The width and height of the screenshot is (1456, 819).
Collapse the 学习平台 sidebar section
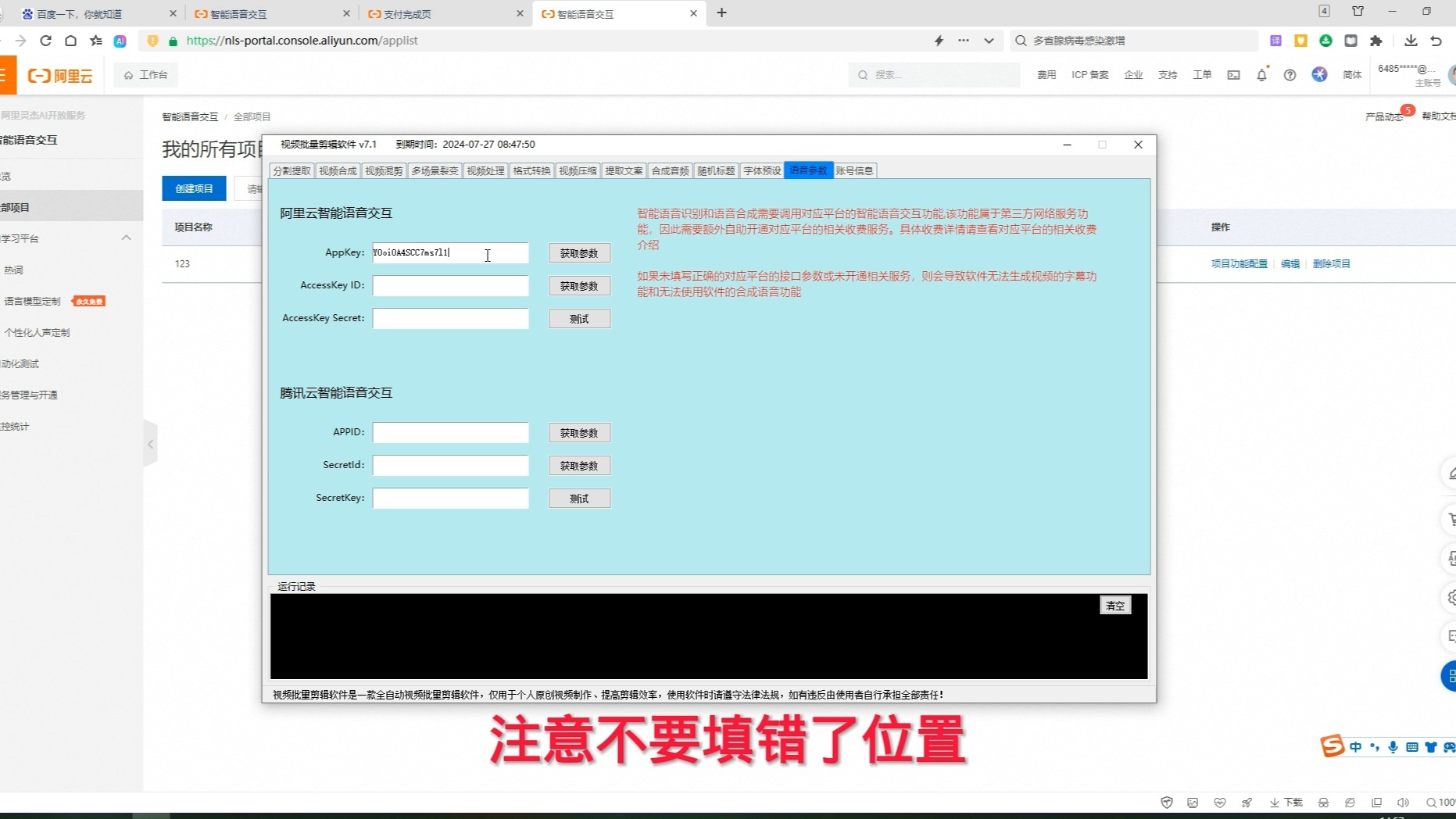tap(126, 238)
